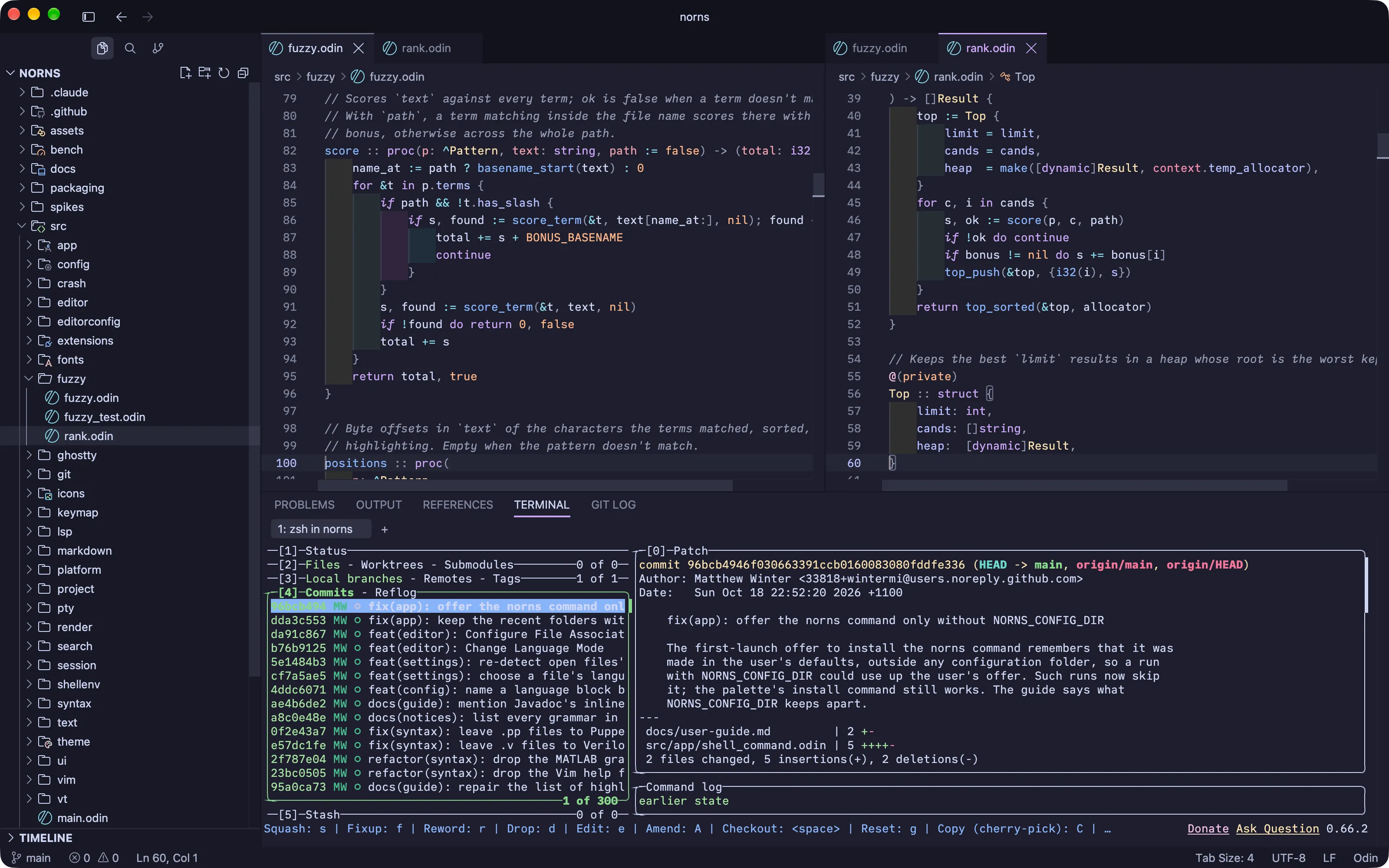Select the '1: zsh in norns' terminal
Viewport: 1389px width, 868px height.
tap(320, 529)
